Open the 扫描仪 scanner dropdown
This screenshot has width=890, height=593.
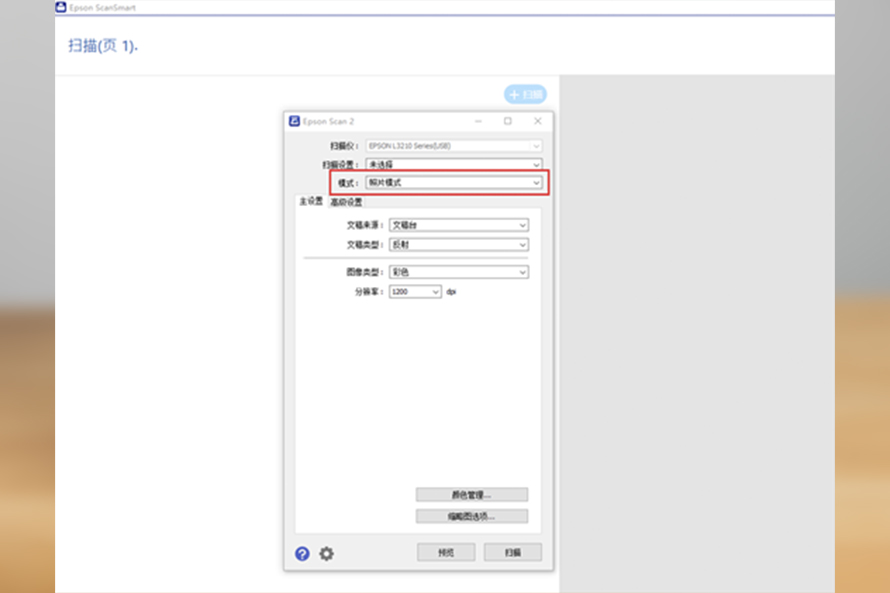[454, 146]
